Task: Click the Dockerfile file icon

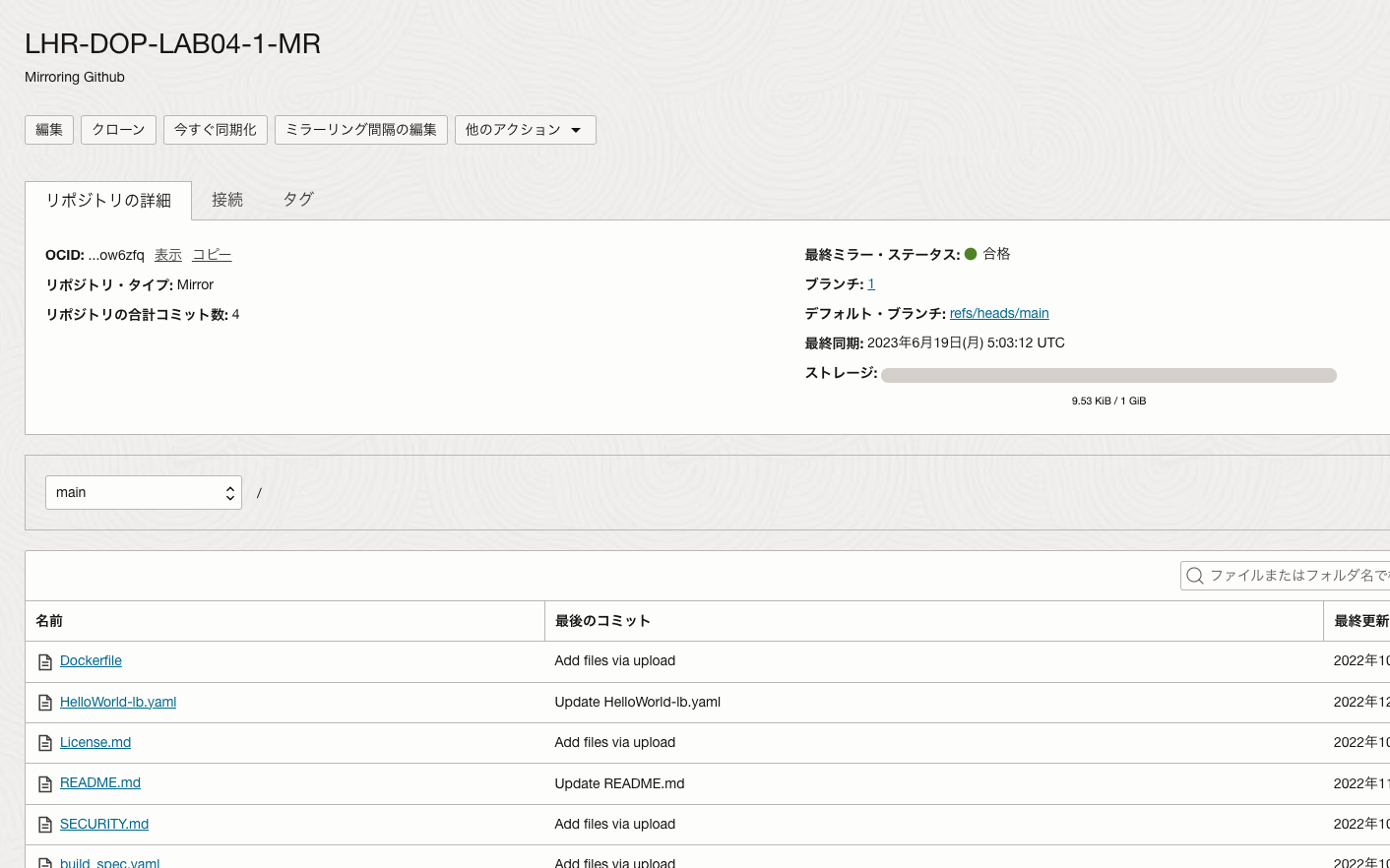Action: 44,662
